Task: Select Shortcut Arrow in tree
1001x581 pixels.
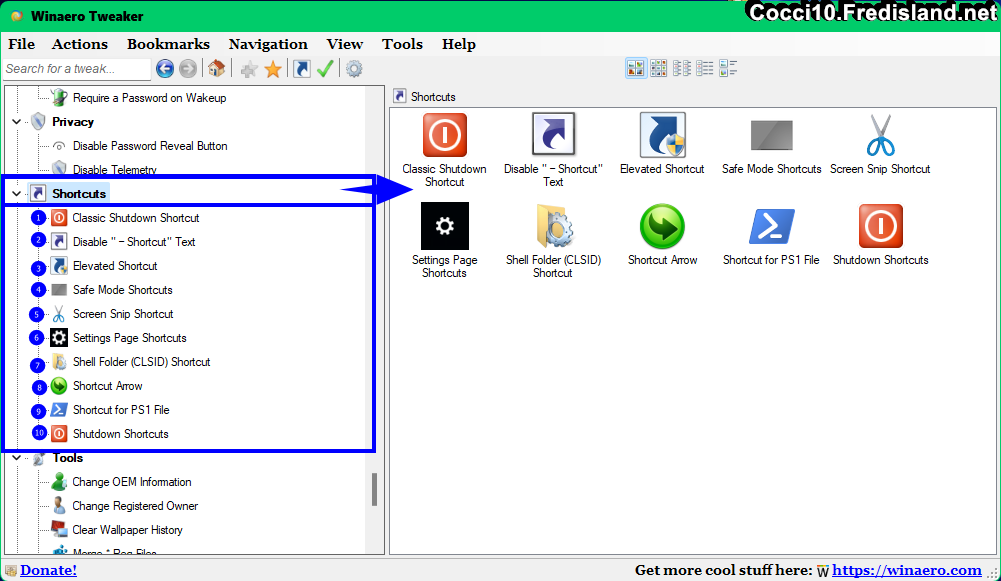Action: tap(107, 386)
